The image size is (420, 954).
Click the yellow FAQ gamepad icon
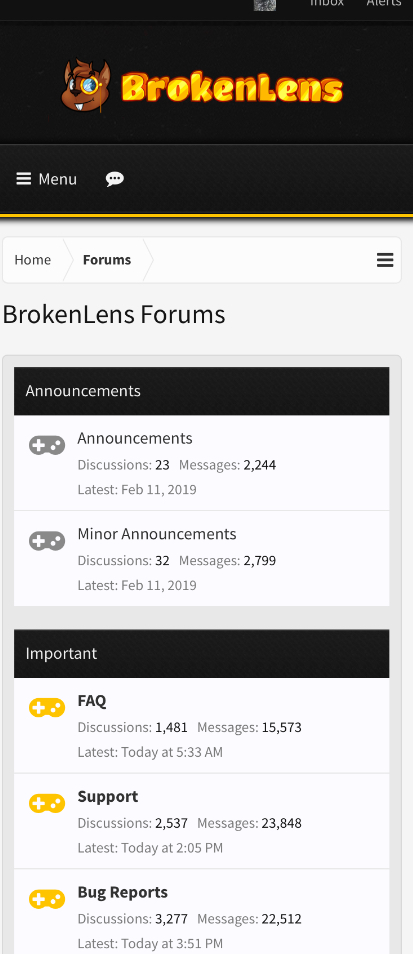(47, 708)
